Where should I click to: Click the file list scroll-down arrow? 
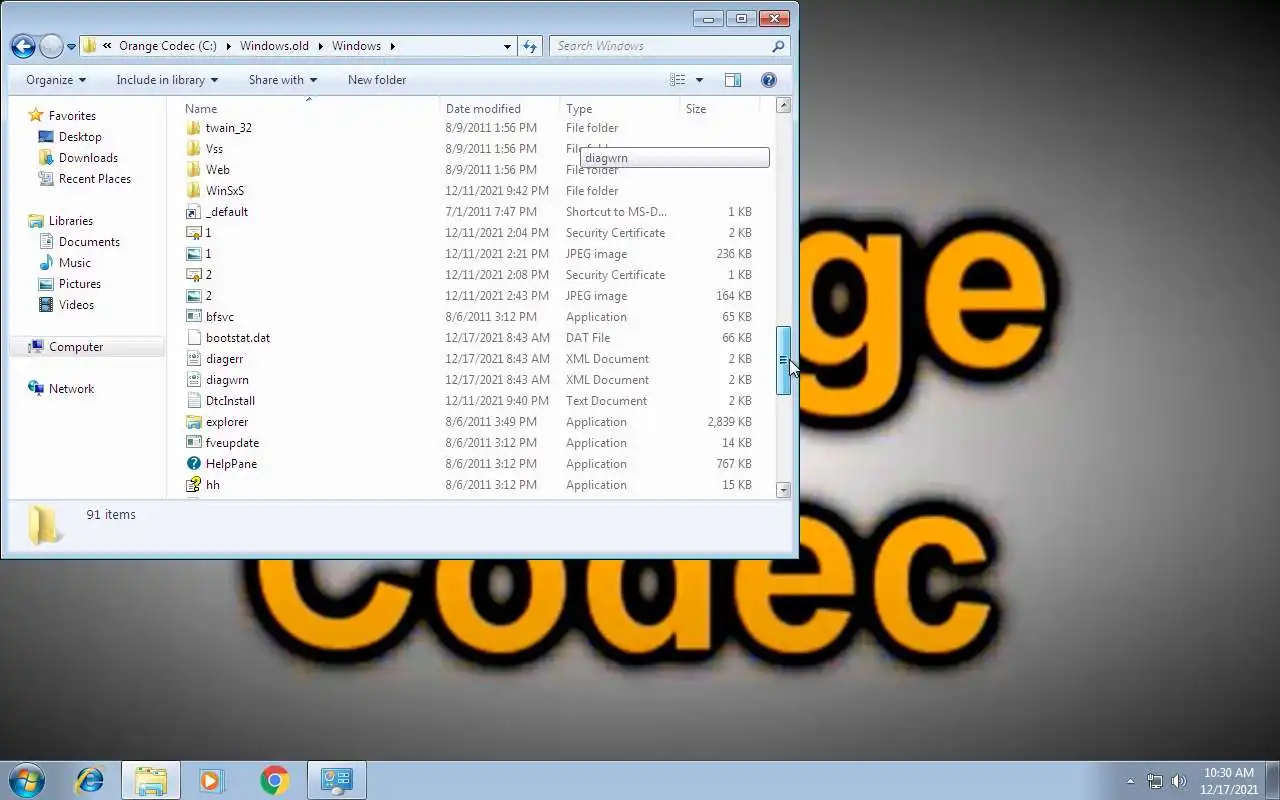click(784, 490)
